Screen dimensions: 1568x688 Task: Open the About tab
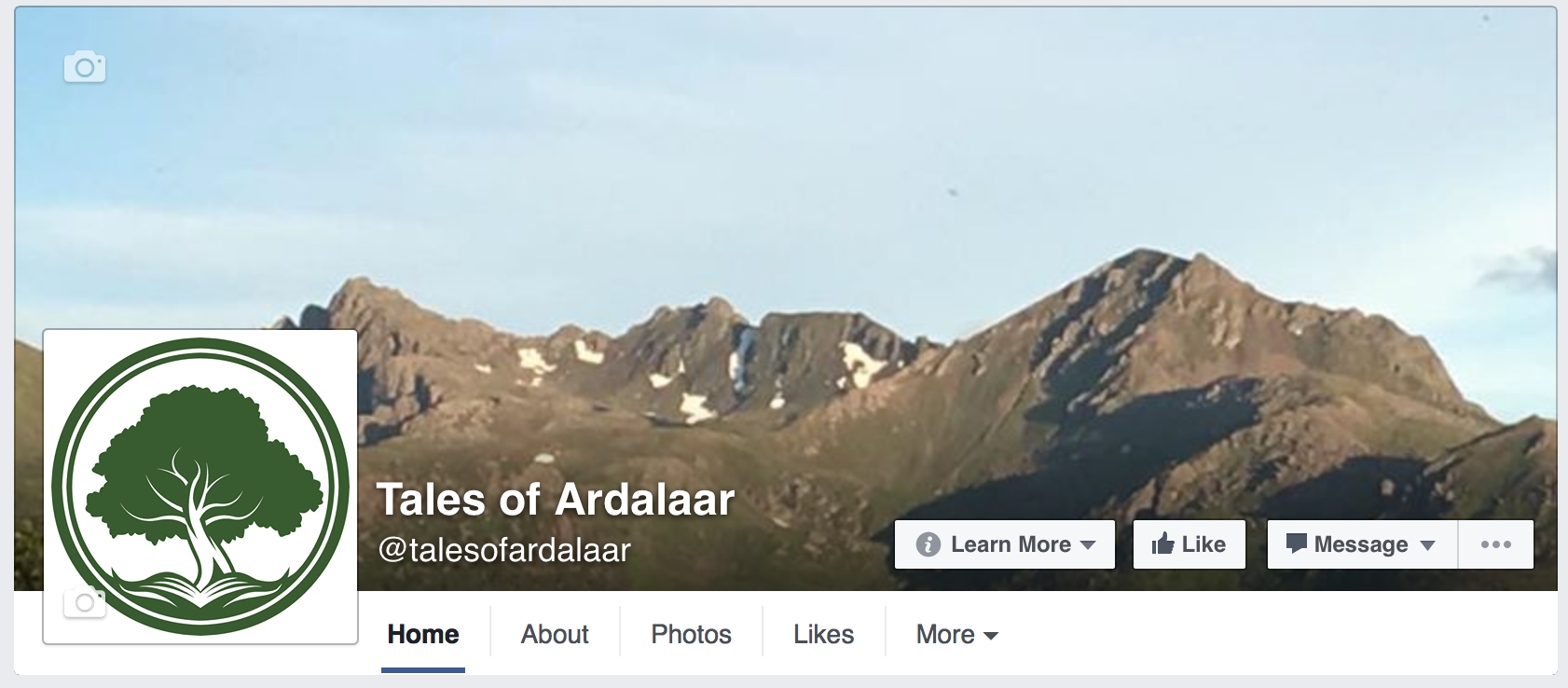(555, 635)
